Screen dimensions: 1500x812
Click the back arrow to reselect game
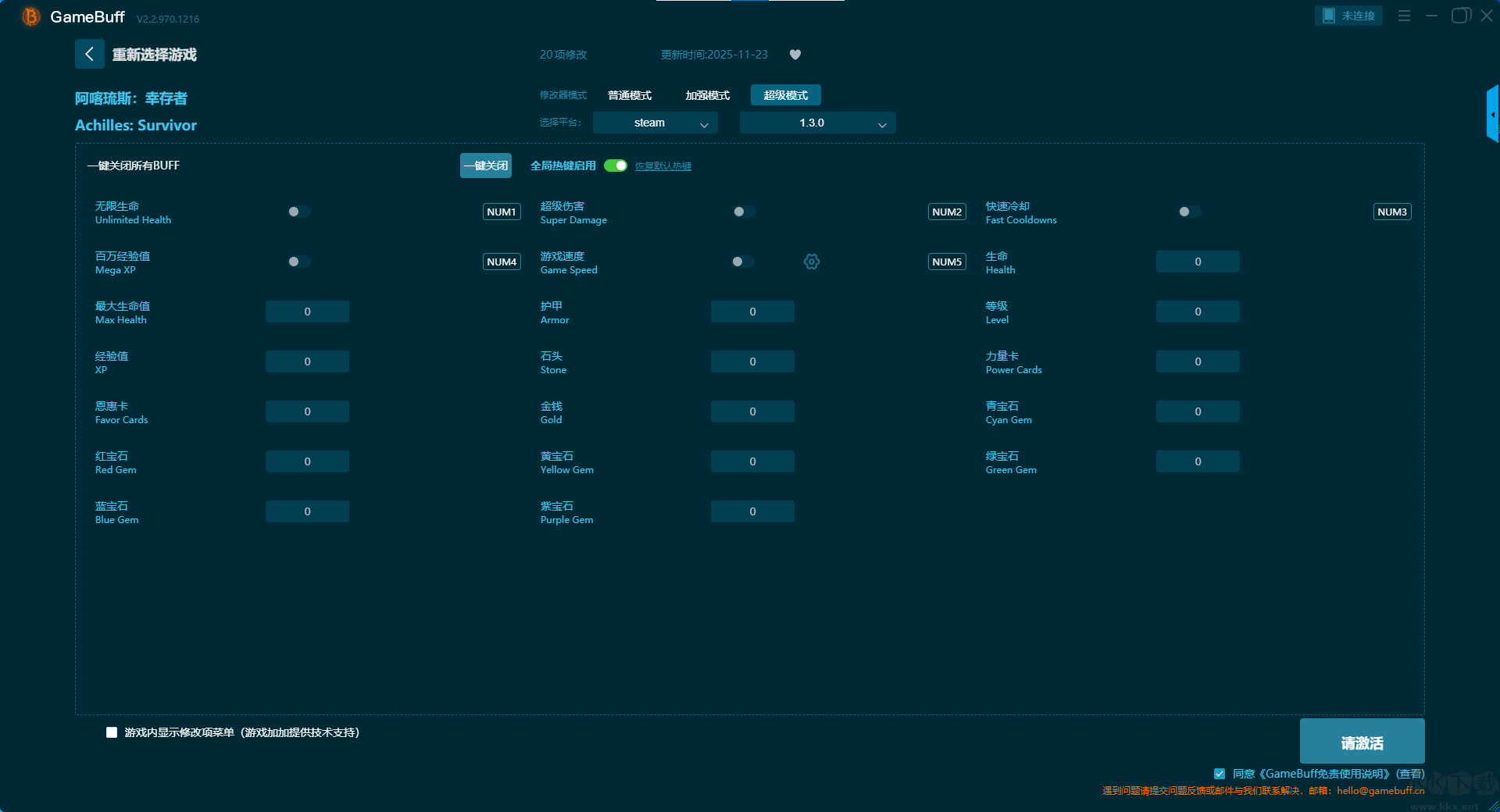pyautogui.click(x=89, y=54)
